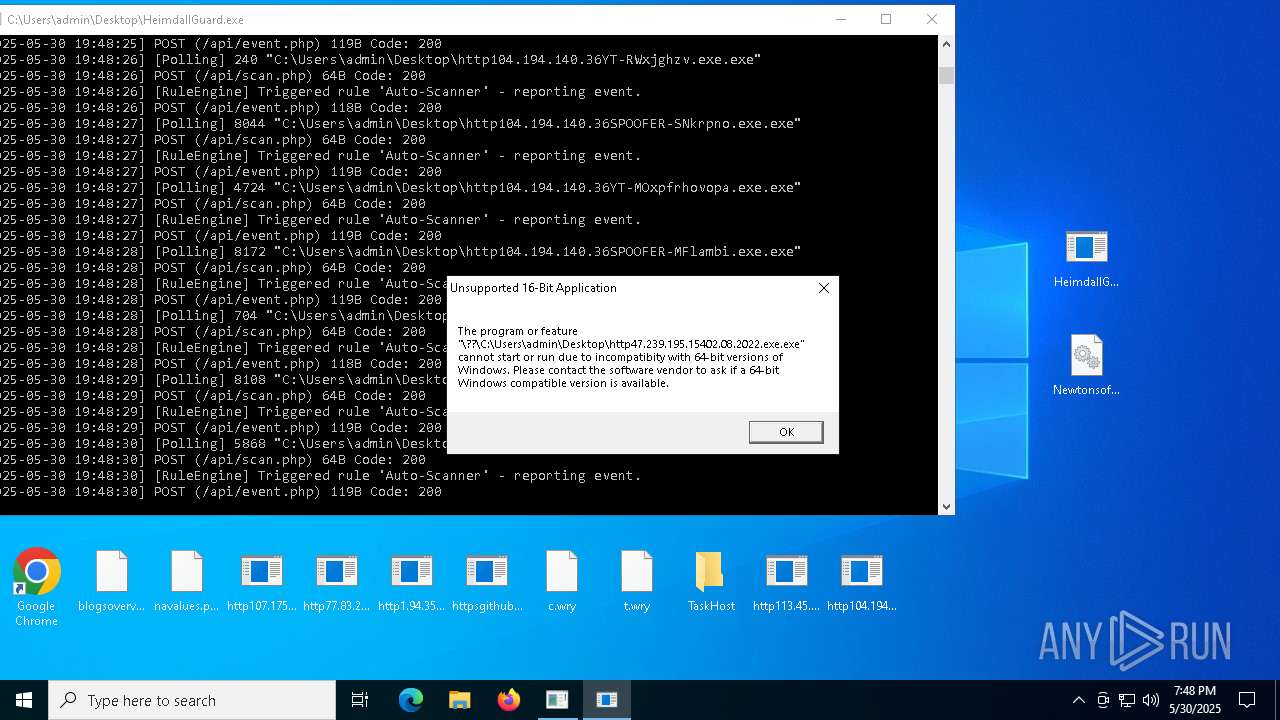Open the notification center icon
This screenshot has height=720, width=1280.
tap(1247, 700)
